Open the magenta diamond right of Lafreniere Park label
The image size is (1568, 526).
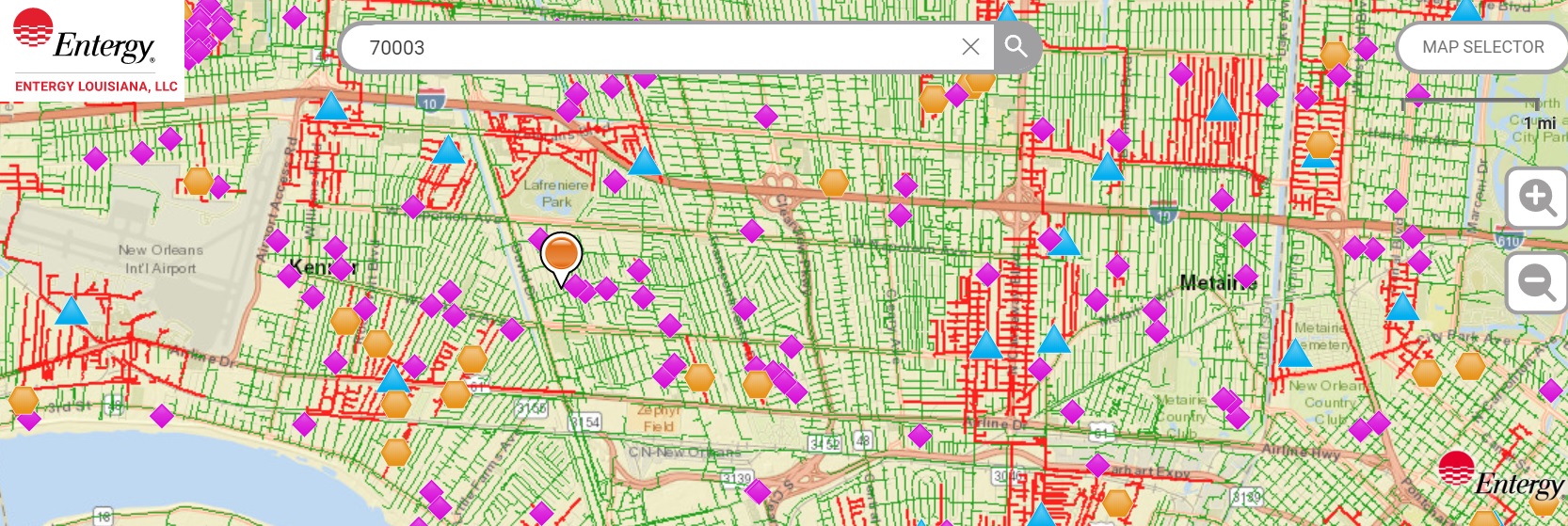pyautogui.click(x=615, y=181)
